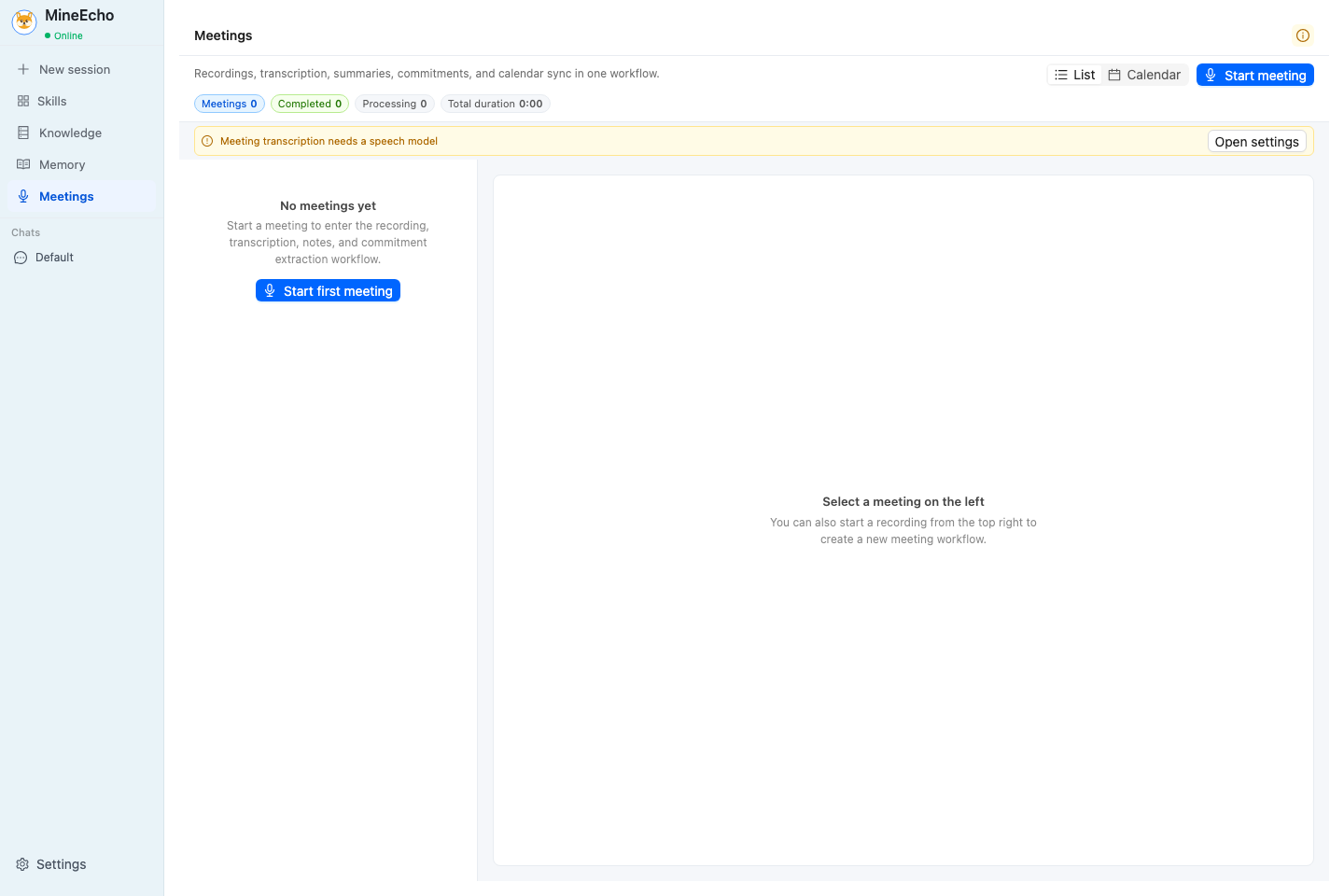1344x896 pixels.
Task: Click the Meetings microphone icon in sidebar
Action: point(23,196)
